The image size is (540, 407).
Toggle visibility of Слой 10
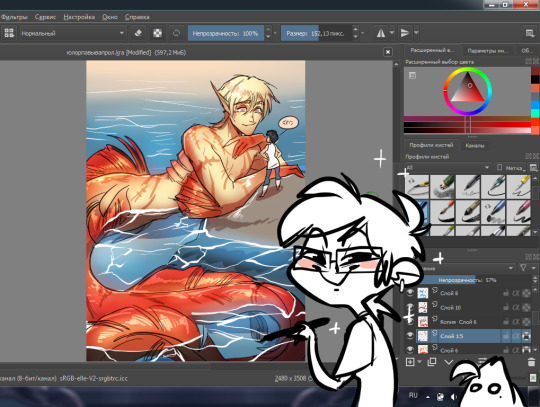pyautogui.click(x=410, y=306)
